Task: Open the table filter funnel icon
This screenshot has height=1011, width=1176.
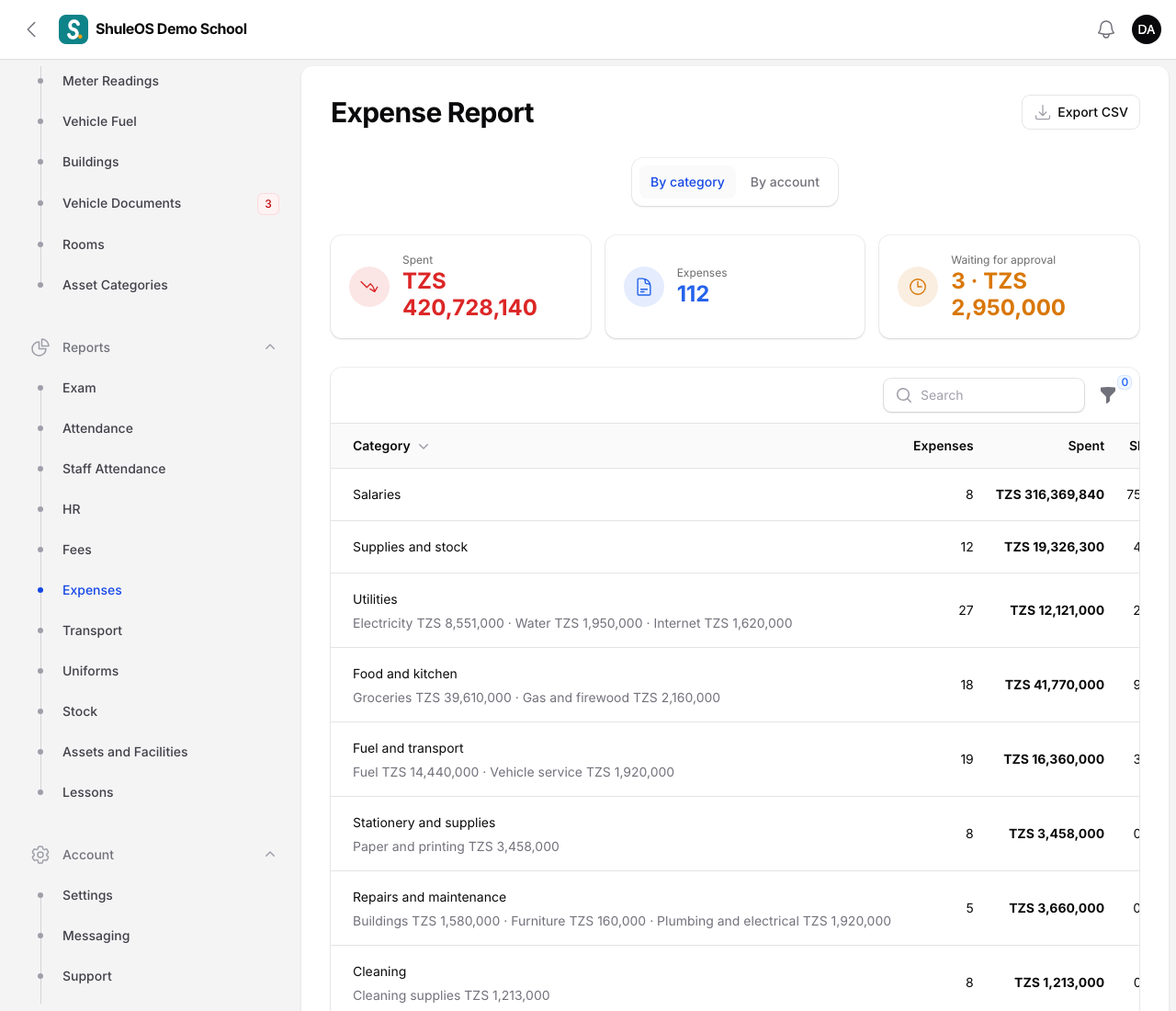Action: coord(1108,395)
